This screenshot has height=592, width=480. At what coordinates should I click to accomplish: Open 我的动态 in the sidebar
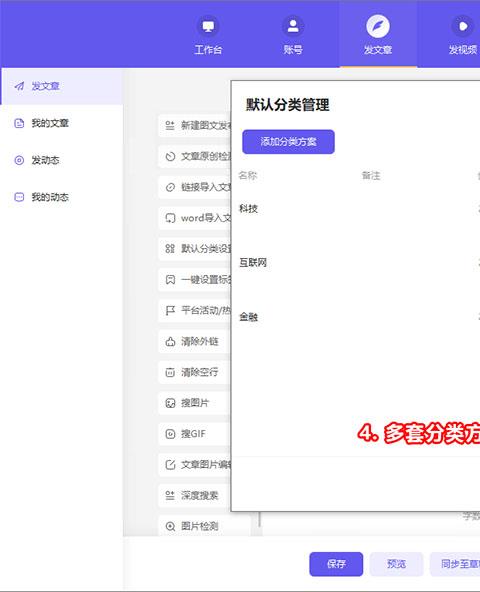pyautogui.click(x=62, y=197)
